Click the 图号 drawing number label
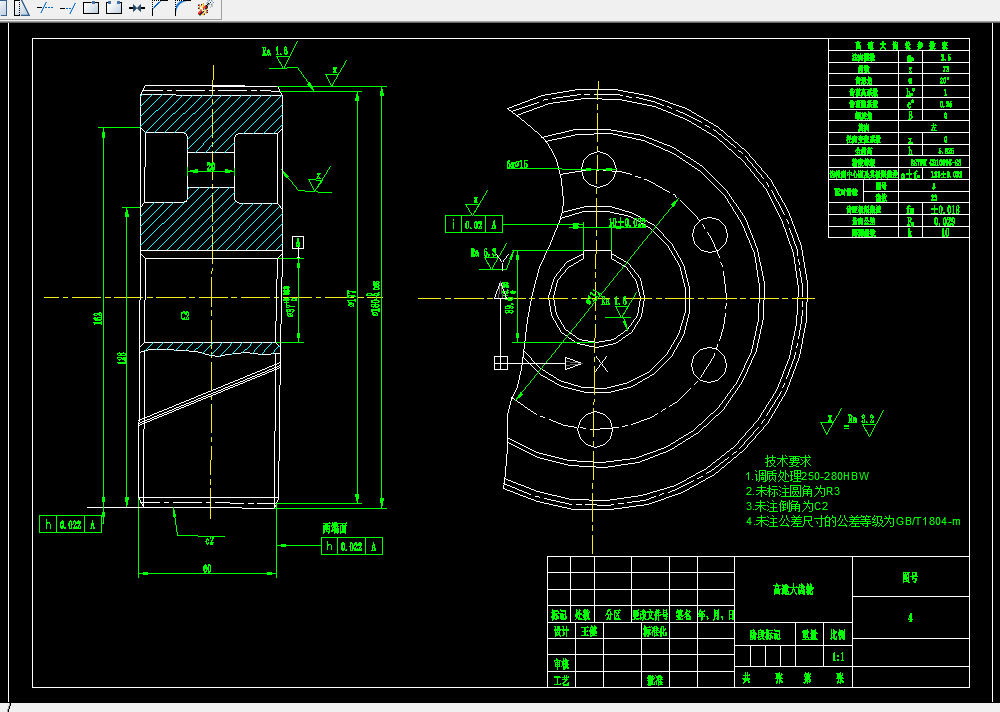The image size is (1000, 712). [910, 577]
